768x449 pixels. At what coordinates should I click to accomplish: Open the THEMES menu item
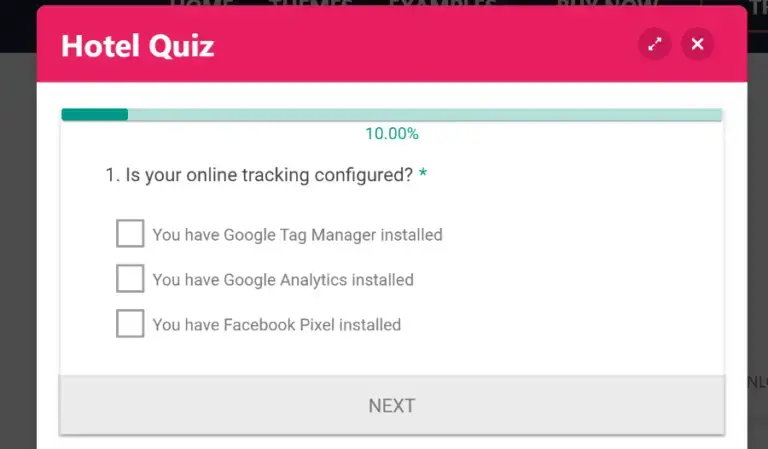point(311,3)
